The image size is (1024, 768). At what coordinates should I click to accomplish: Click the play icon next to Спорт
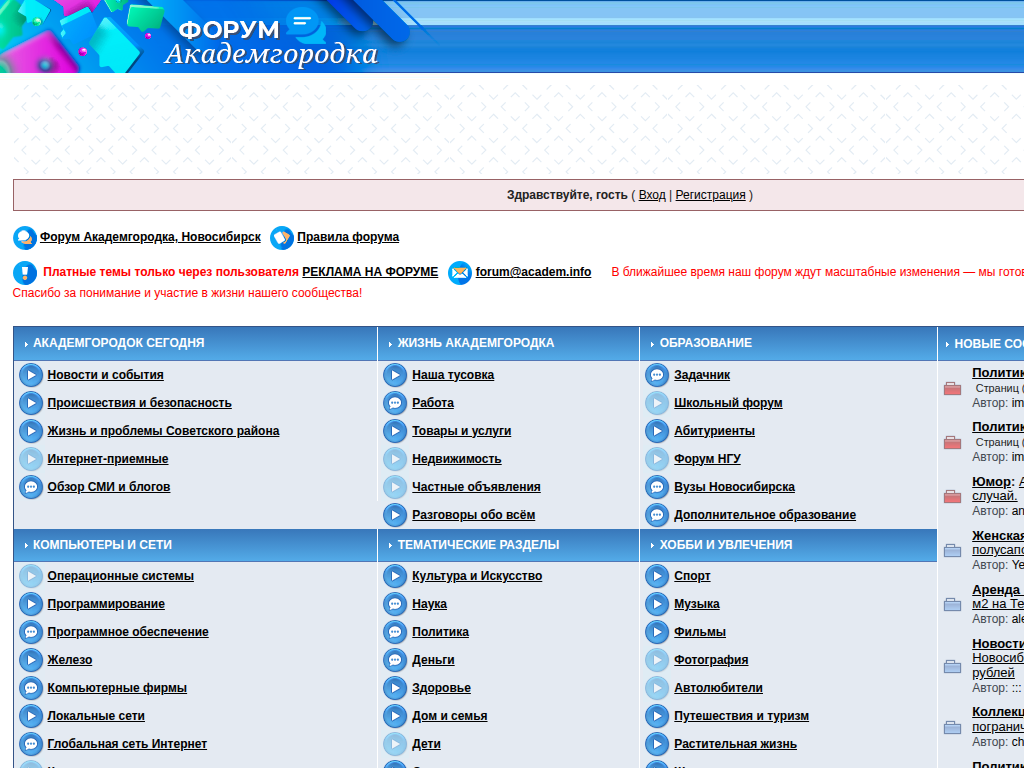click(x=657, y=576)
